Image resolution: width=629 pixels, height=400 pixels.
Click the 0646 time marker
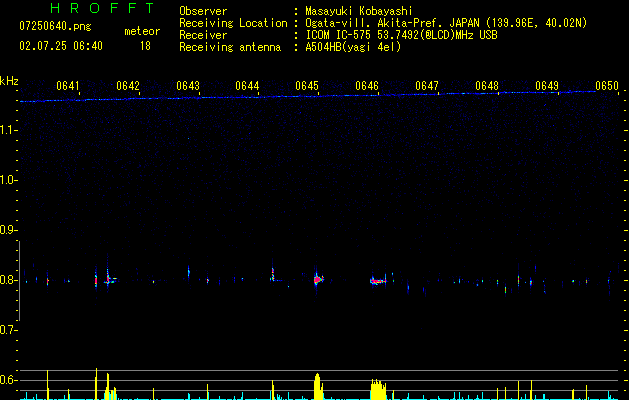coord(367,86)
